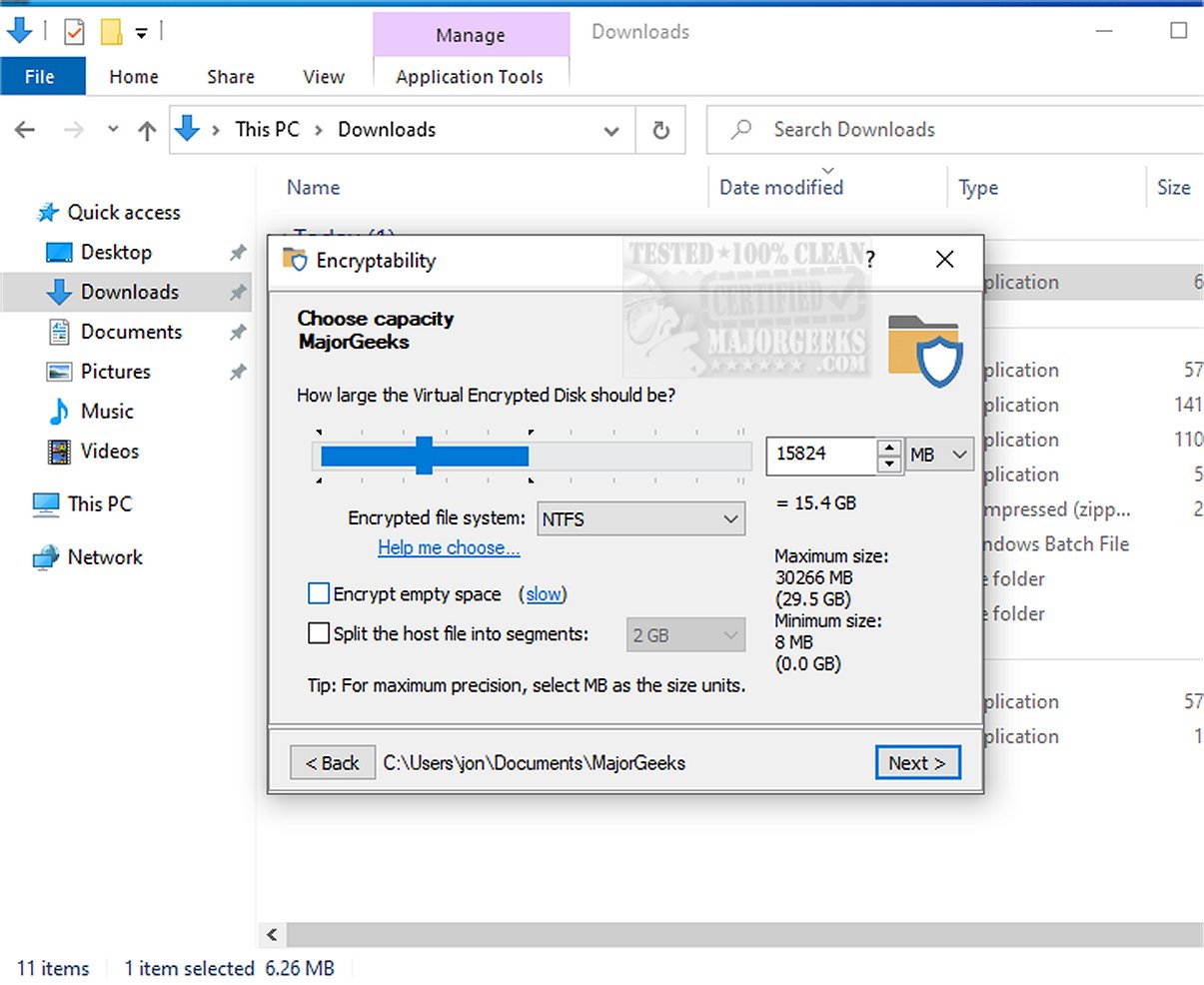
Task: Click the pin icon next to Downloads
Action: click(238, 293)
